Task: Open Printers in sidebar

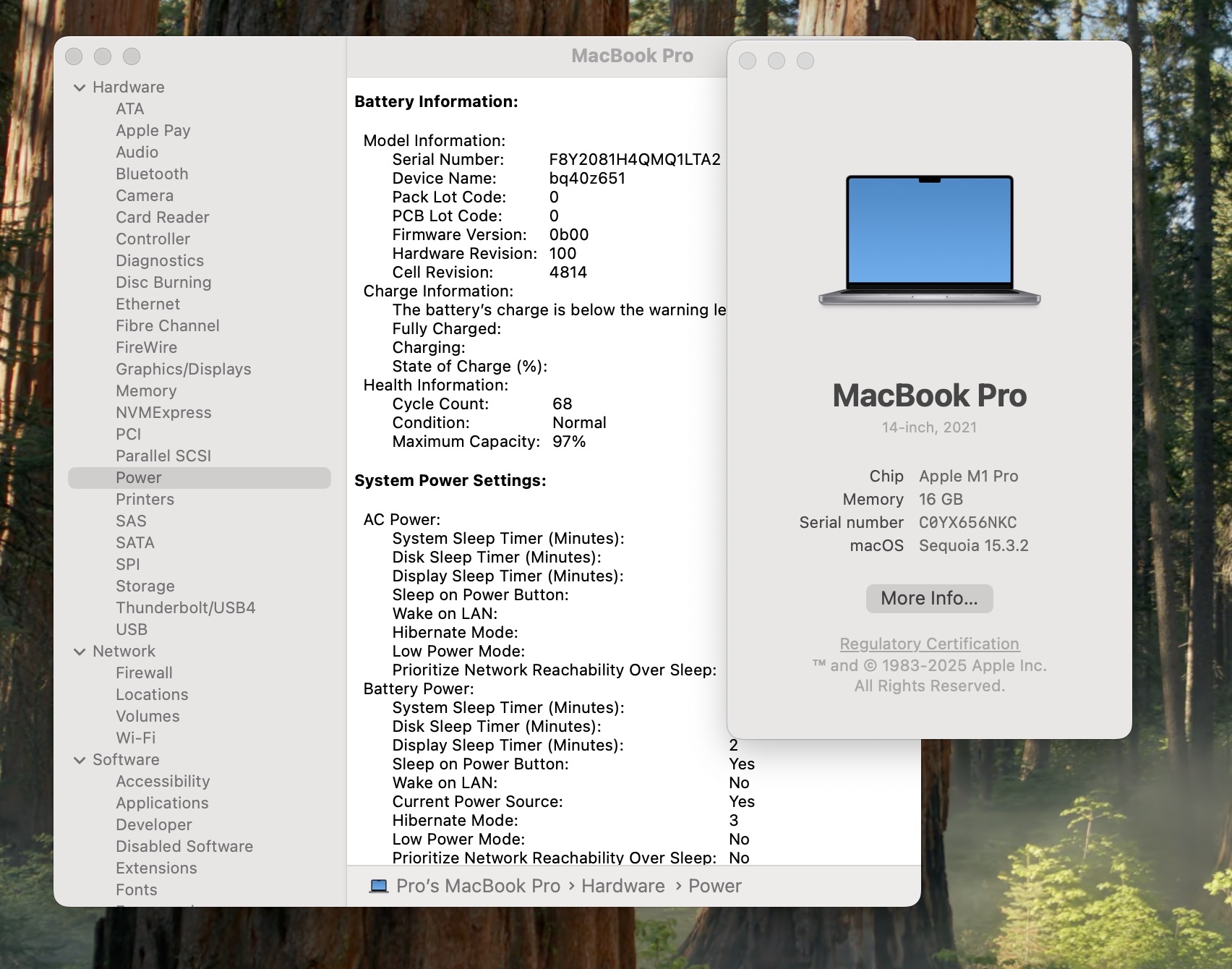Action: (145, 500)
